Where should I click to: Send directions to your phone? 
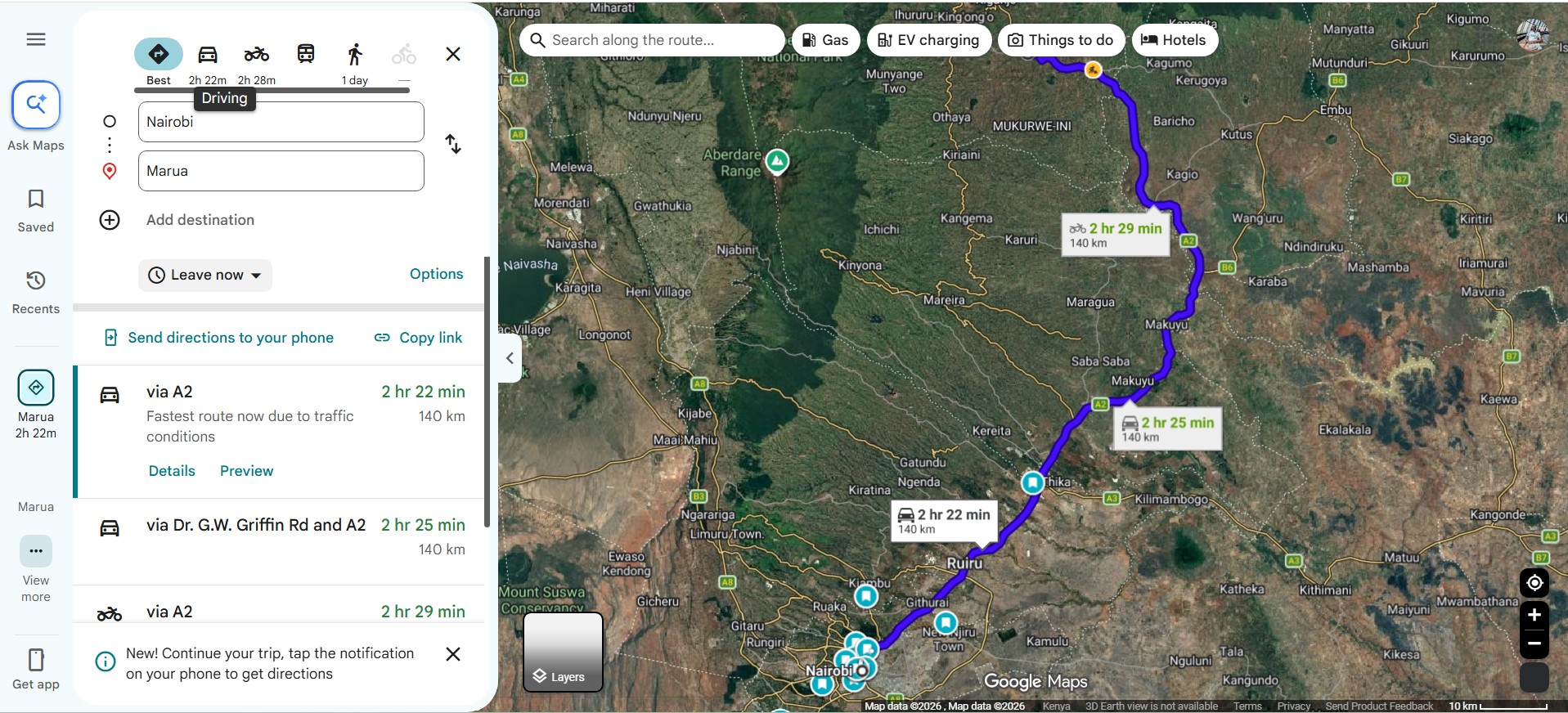click(x=219, y=338)
